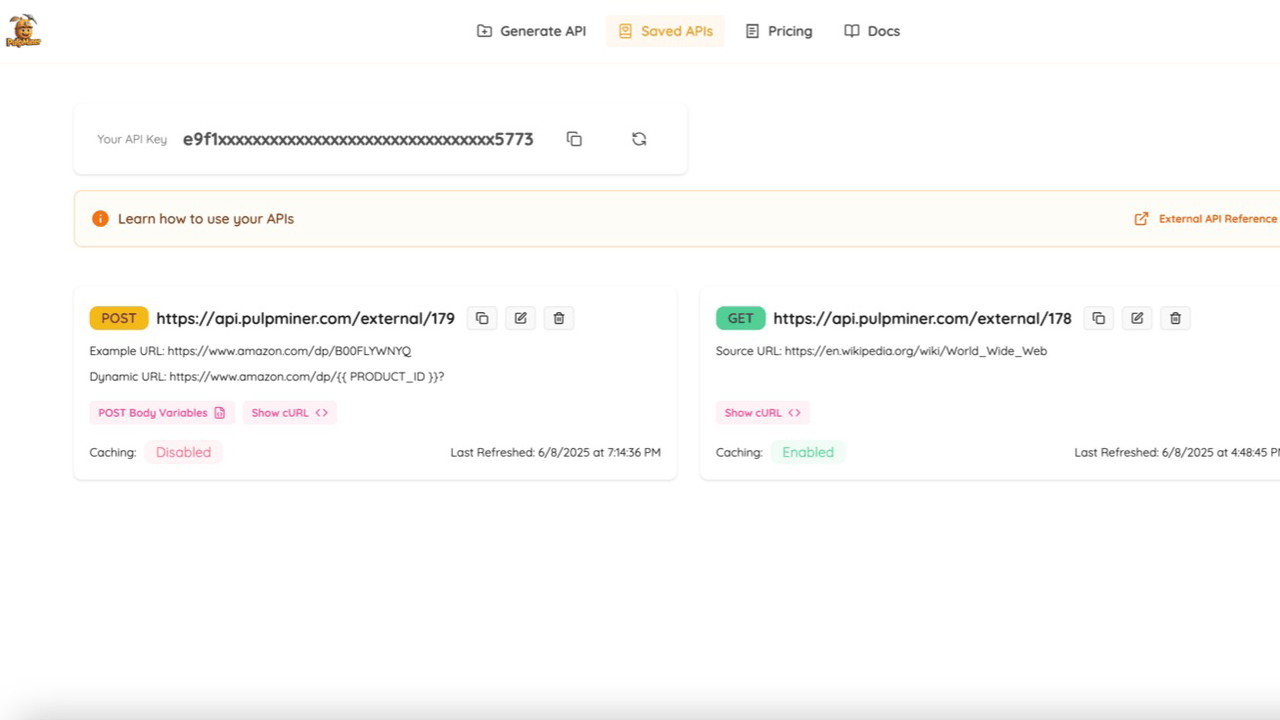Click the Pulpminer logo icon
The image size is (1280, 720).
(23, 31)
